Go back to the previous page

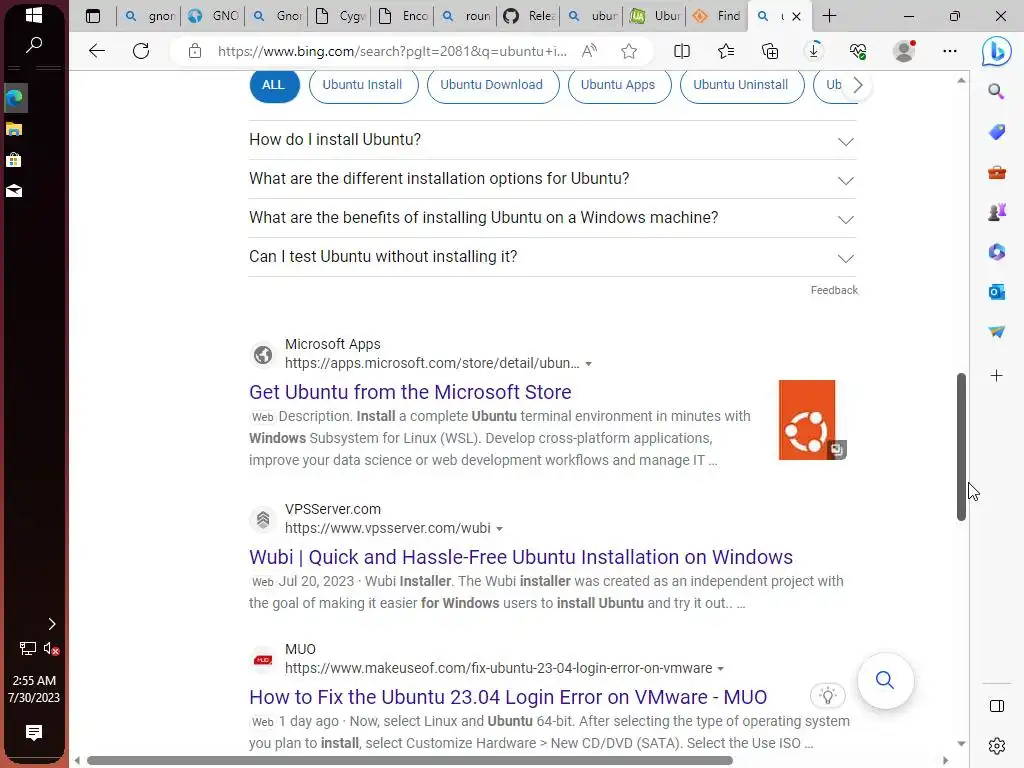[x=97, y=51]
